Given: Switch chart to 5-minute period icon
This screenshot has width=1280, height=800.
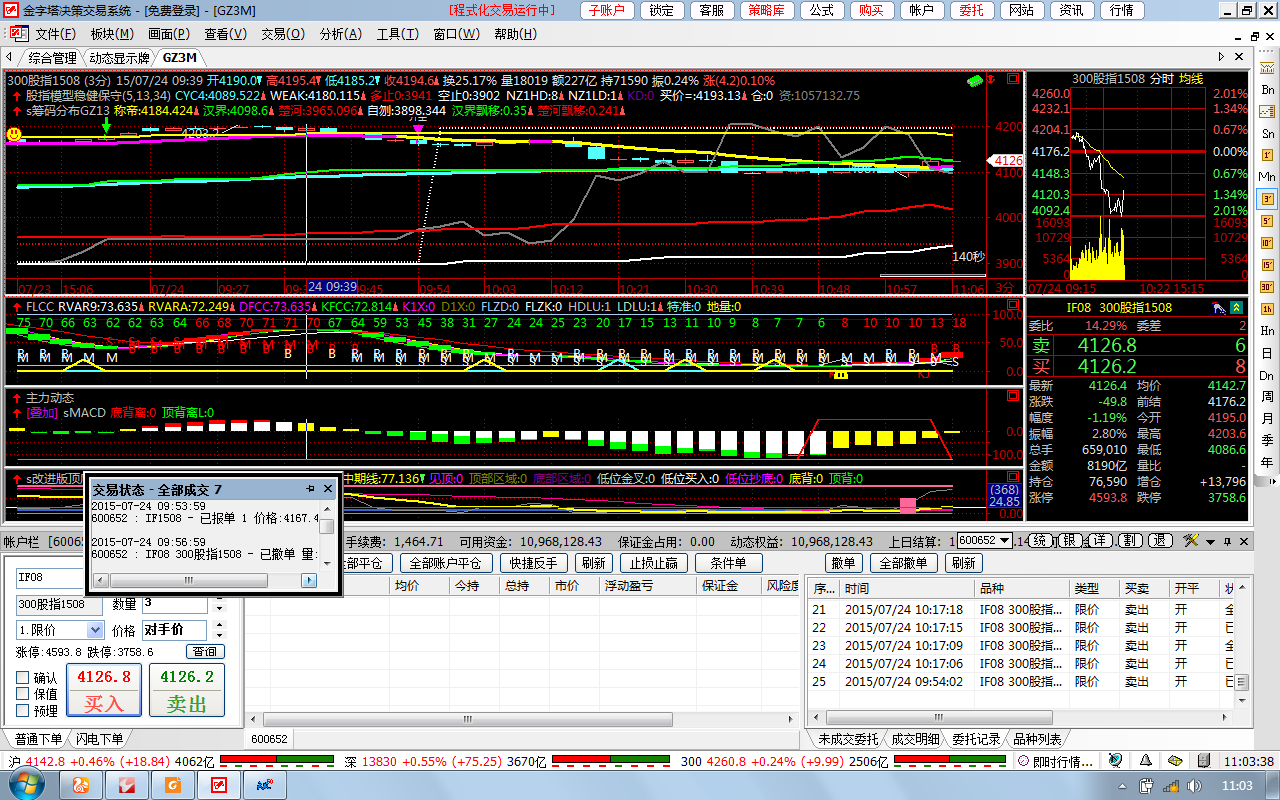Looking at the screenshot, I should coord(1267,221).
